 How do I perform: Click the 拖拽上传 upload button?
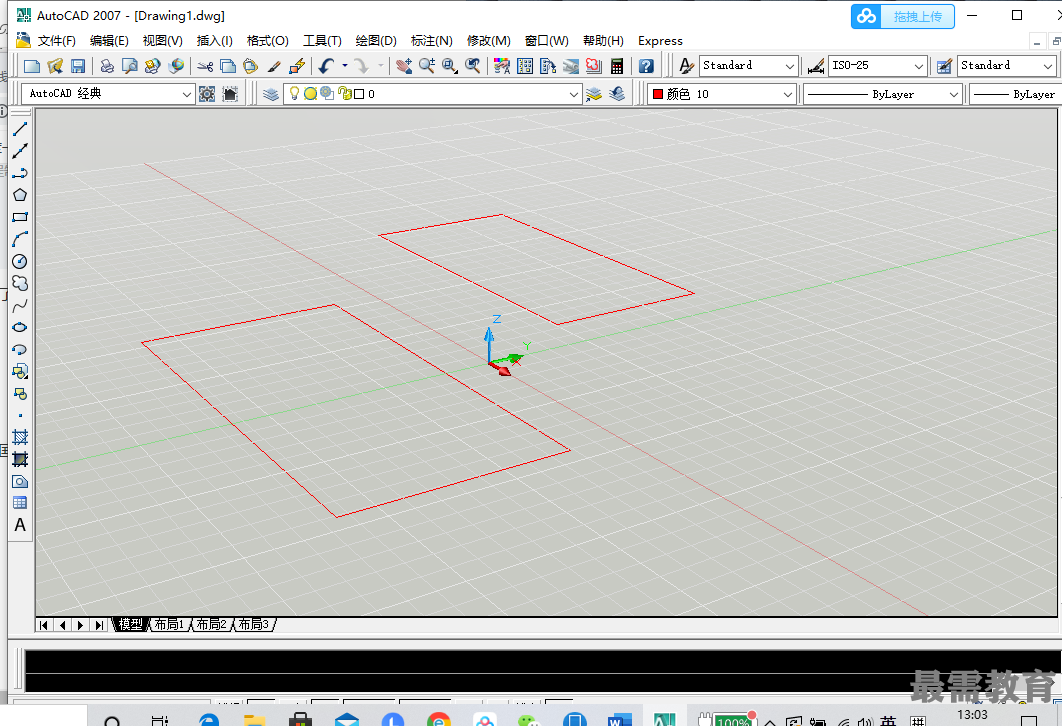click(903, 16)
